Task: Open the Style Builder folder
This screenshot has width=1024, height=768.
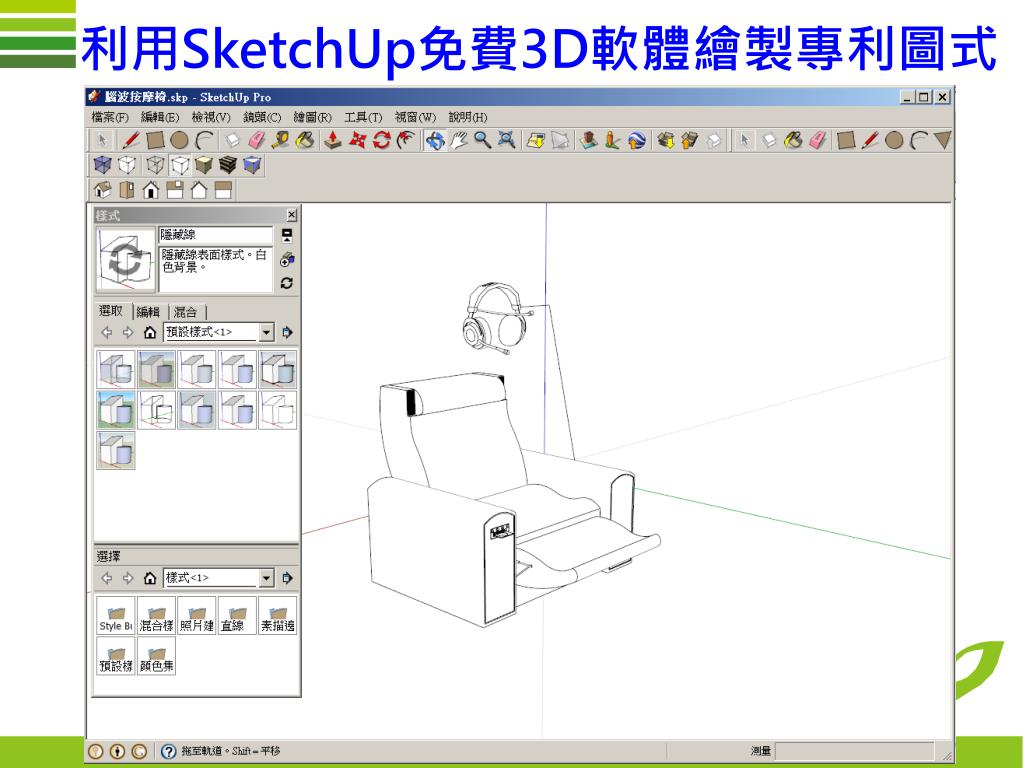Action: 116,615
